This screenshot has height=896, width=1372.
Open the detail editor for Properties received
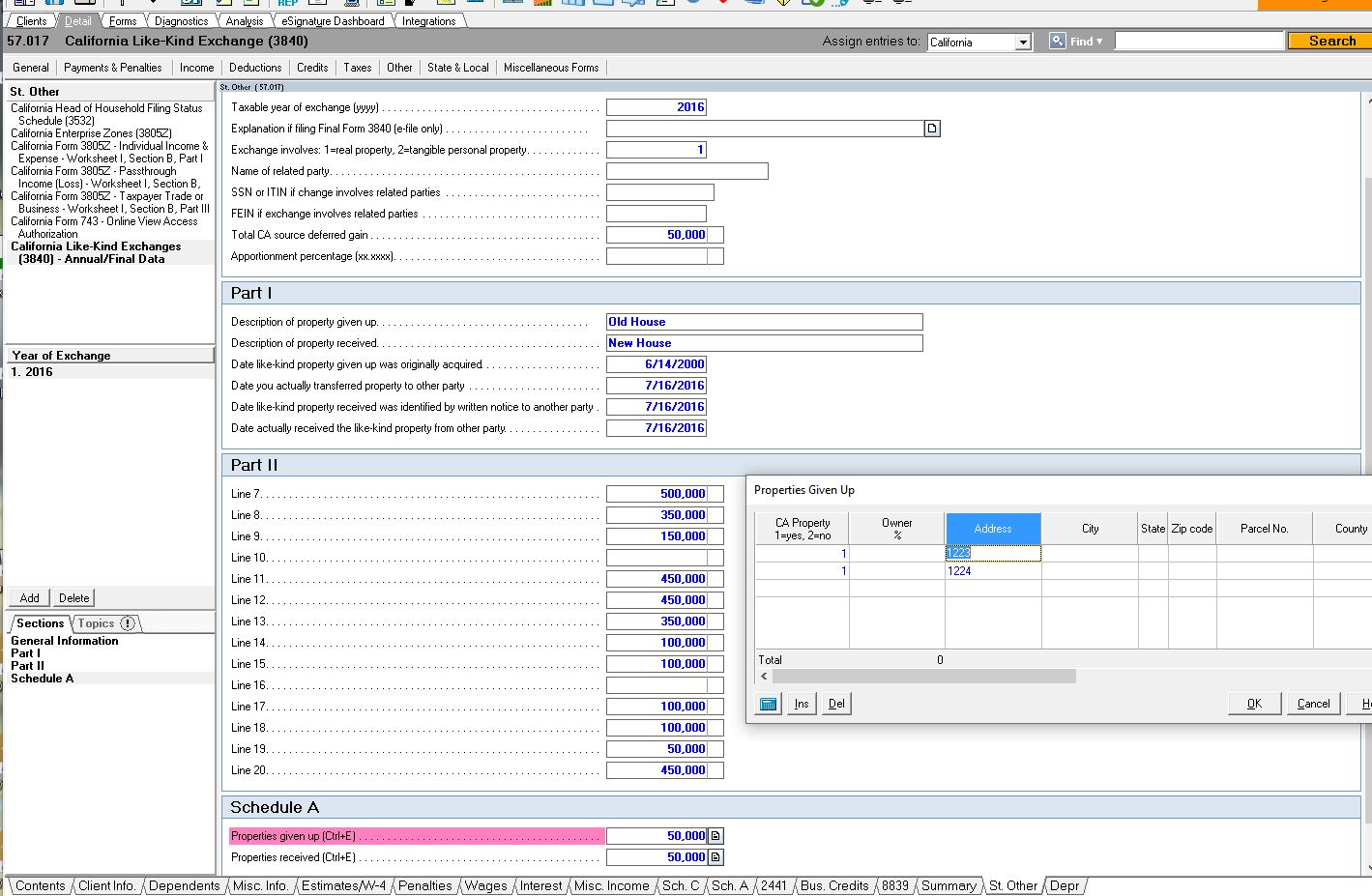pyautogui.click(x=714, y=856)
